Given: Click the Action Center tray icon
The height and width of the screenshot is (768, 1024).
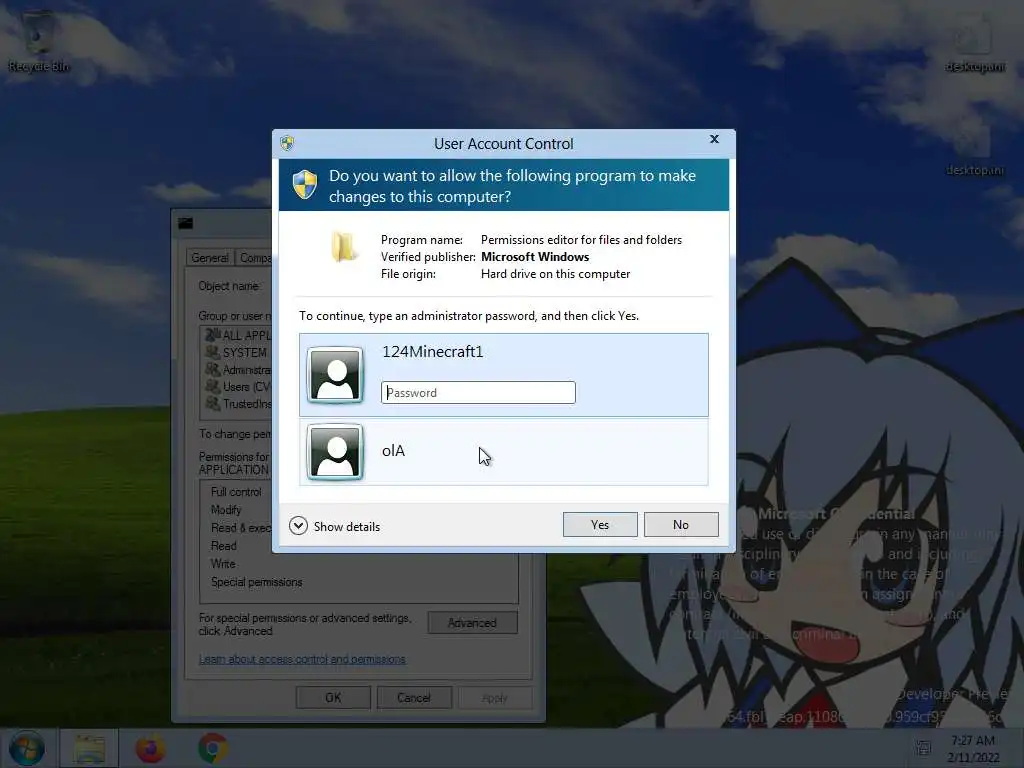Looking at the screenshot, I should pyautogui.click(x=923, y=748).
